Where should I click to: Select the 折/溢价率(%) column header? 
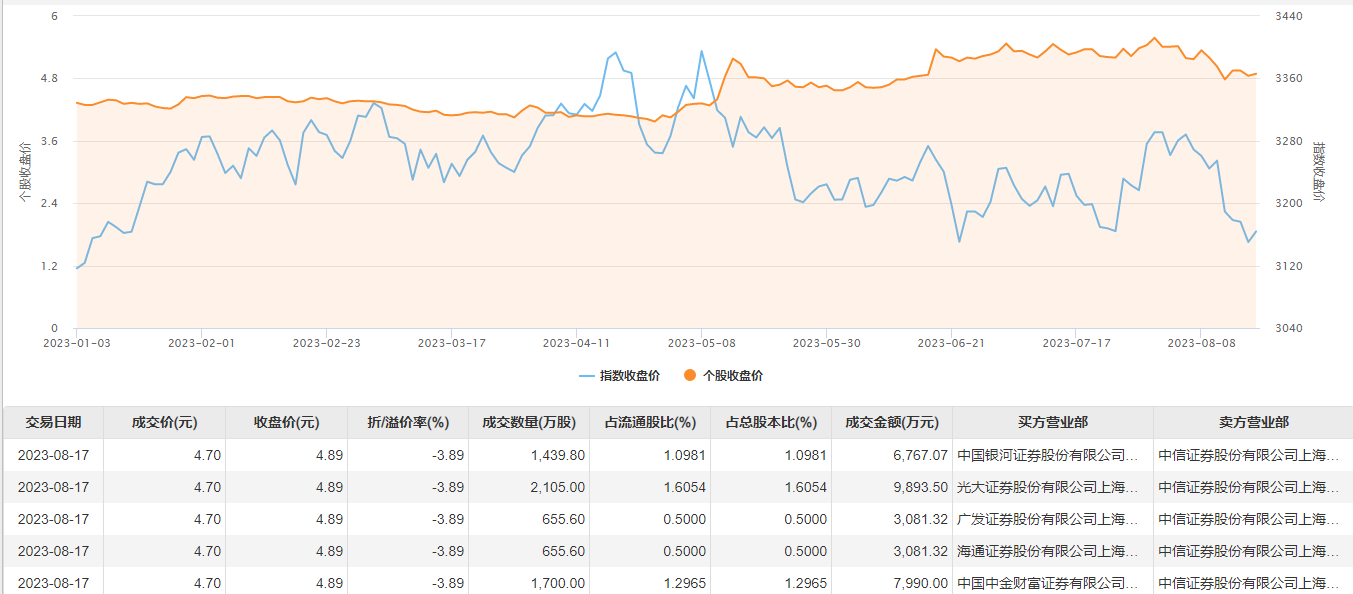coord(407,423)
